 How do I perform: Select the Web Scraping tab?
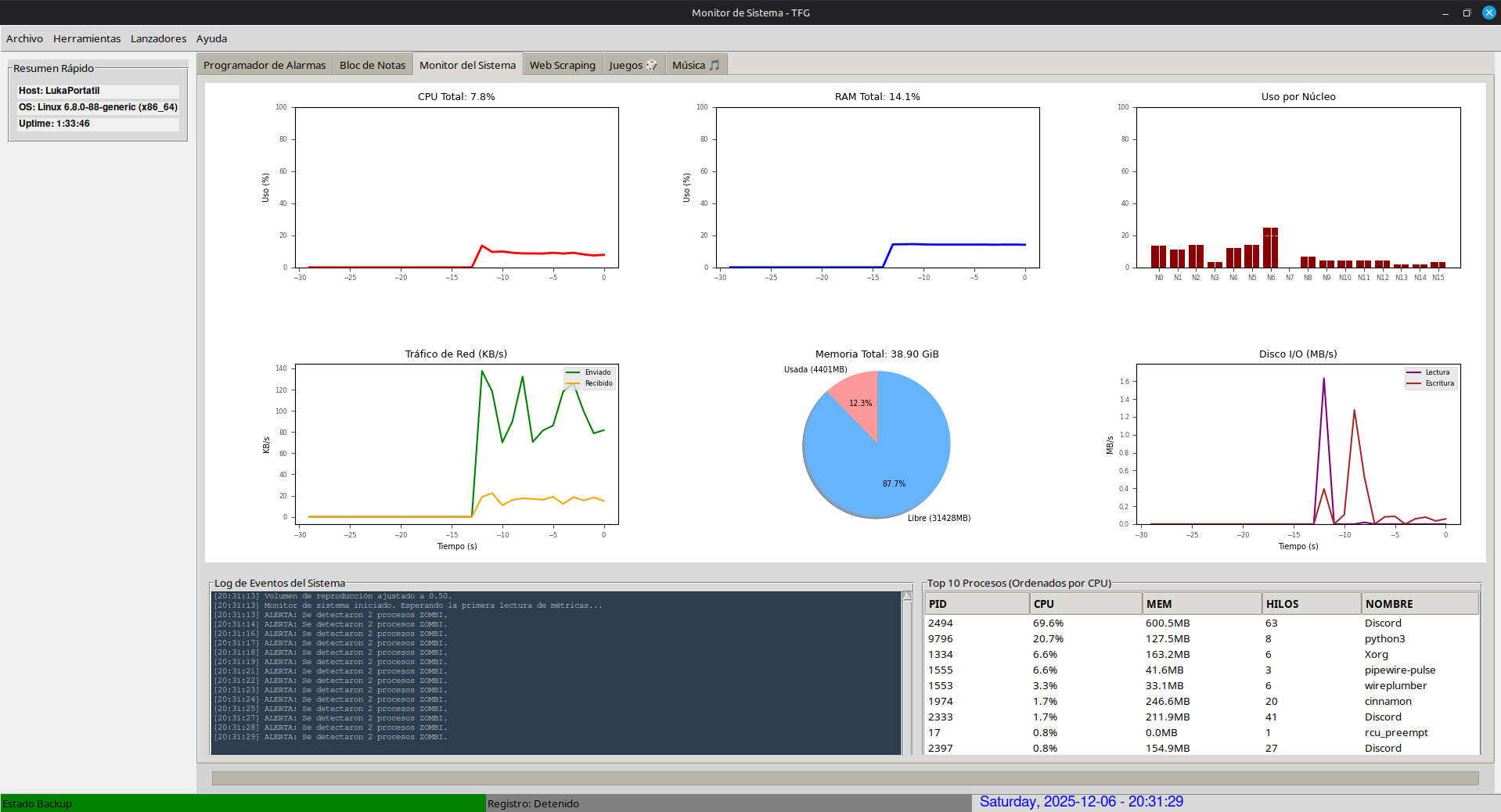[562, 65]
